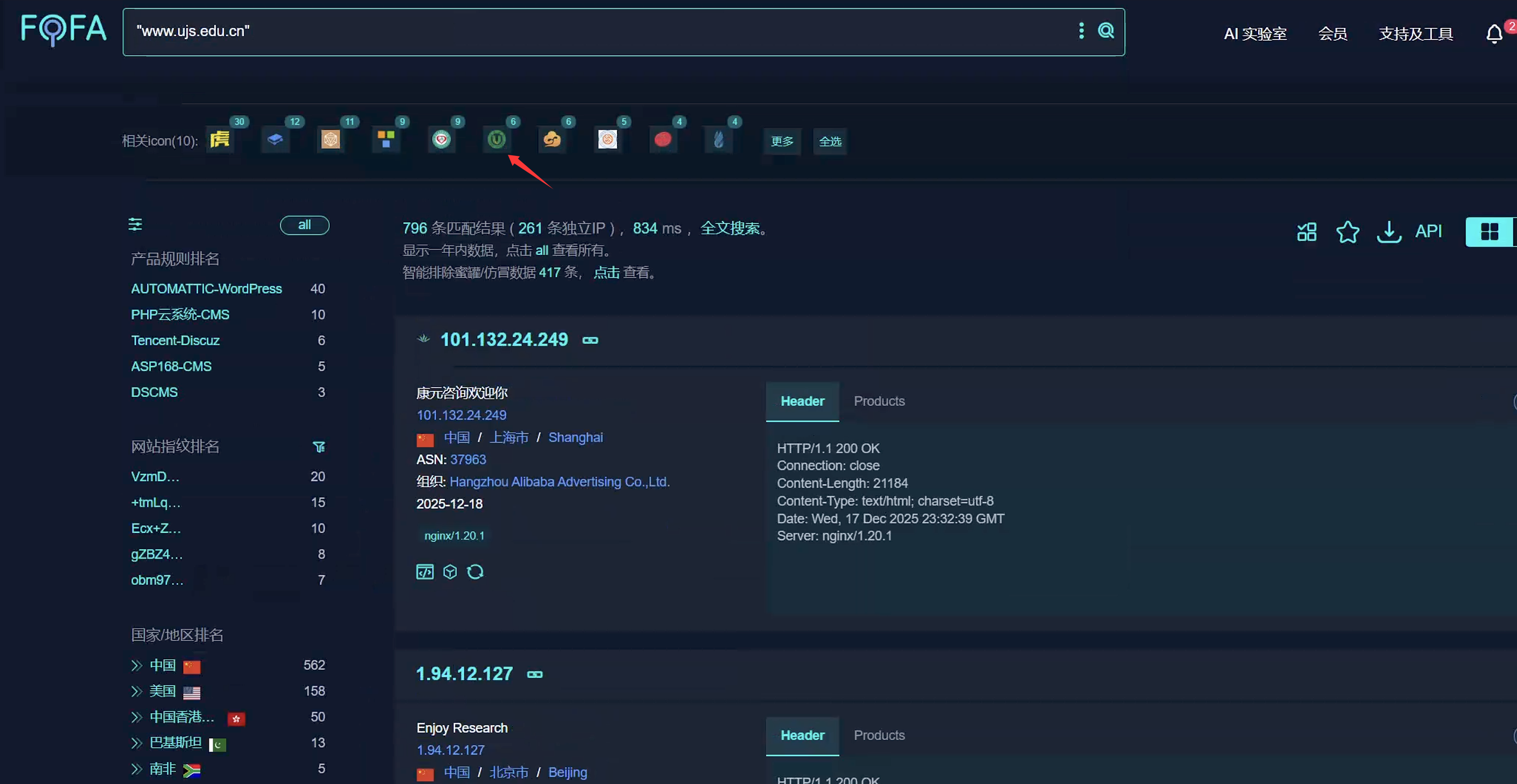
Task: Switch to Products tab of first result
Action: [x=879, y=401]
